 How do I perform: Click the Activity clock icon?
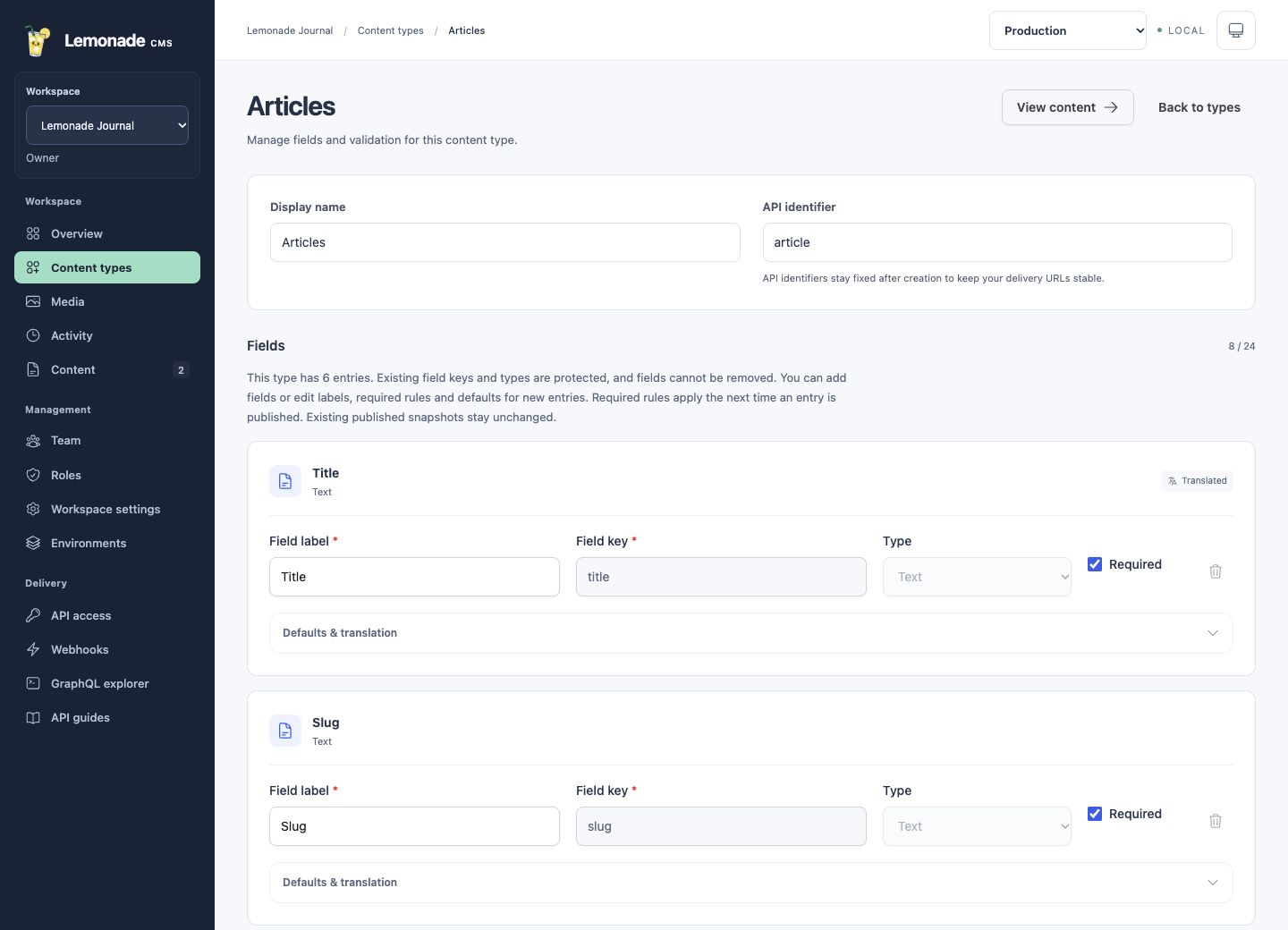click(x=33, y=335)
